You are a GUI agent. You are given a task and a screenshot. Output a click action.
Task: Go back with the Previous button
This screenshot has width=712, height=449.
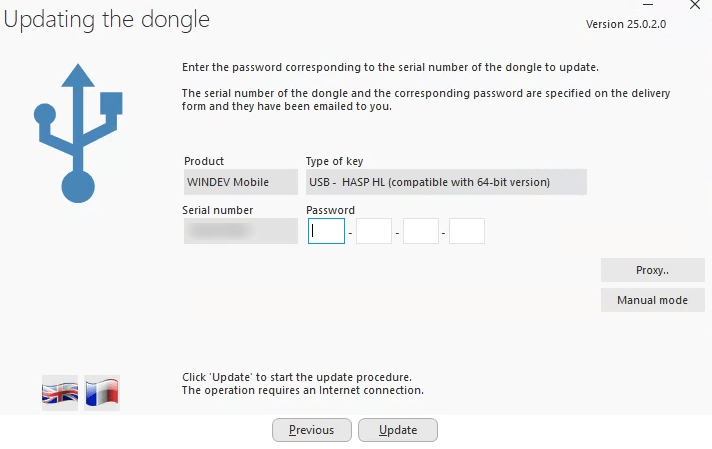pos(311,430)
